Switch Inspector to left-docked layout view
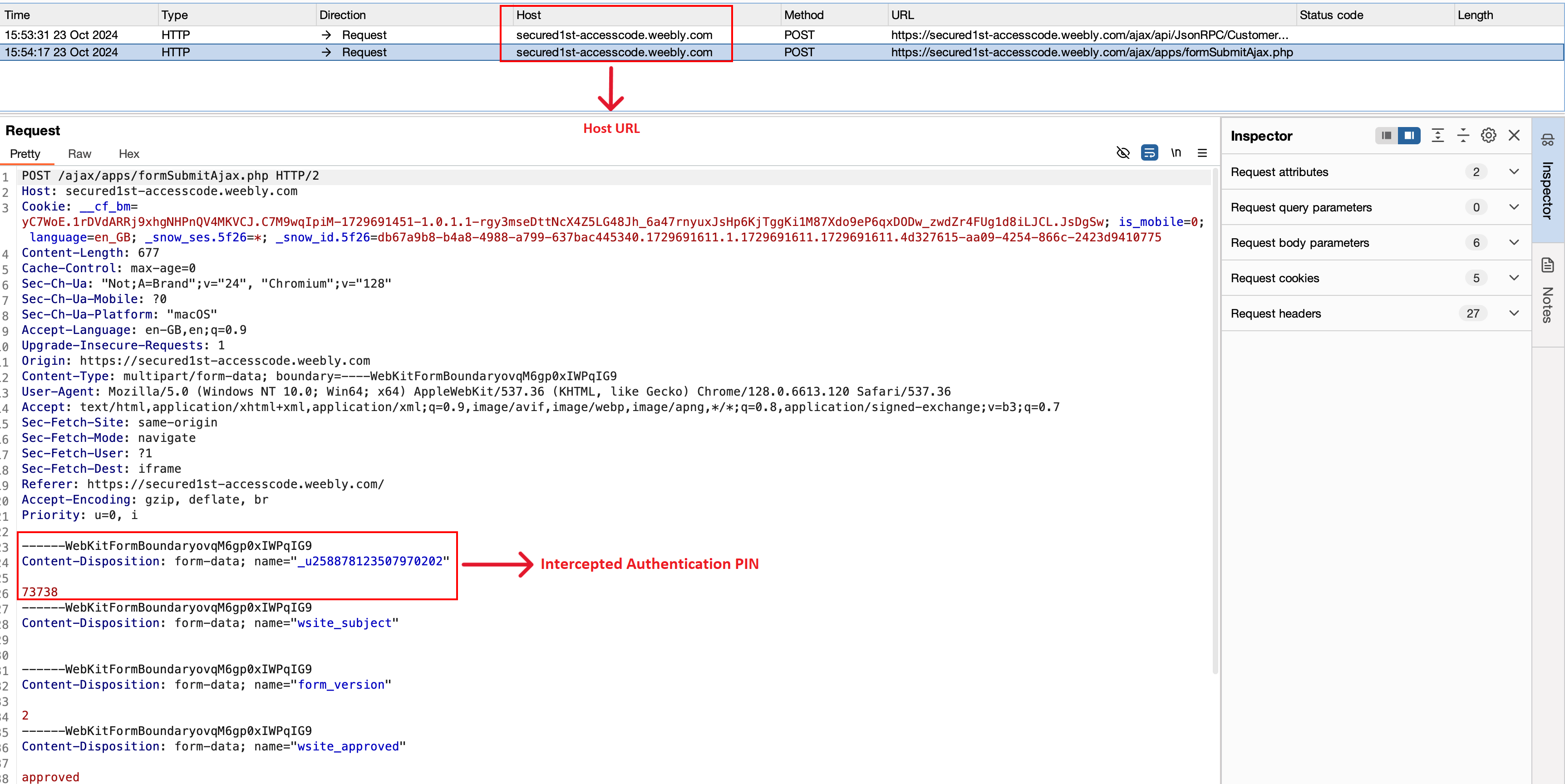Viewport: 1565px width, 784px height. tap(1386, 135)
